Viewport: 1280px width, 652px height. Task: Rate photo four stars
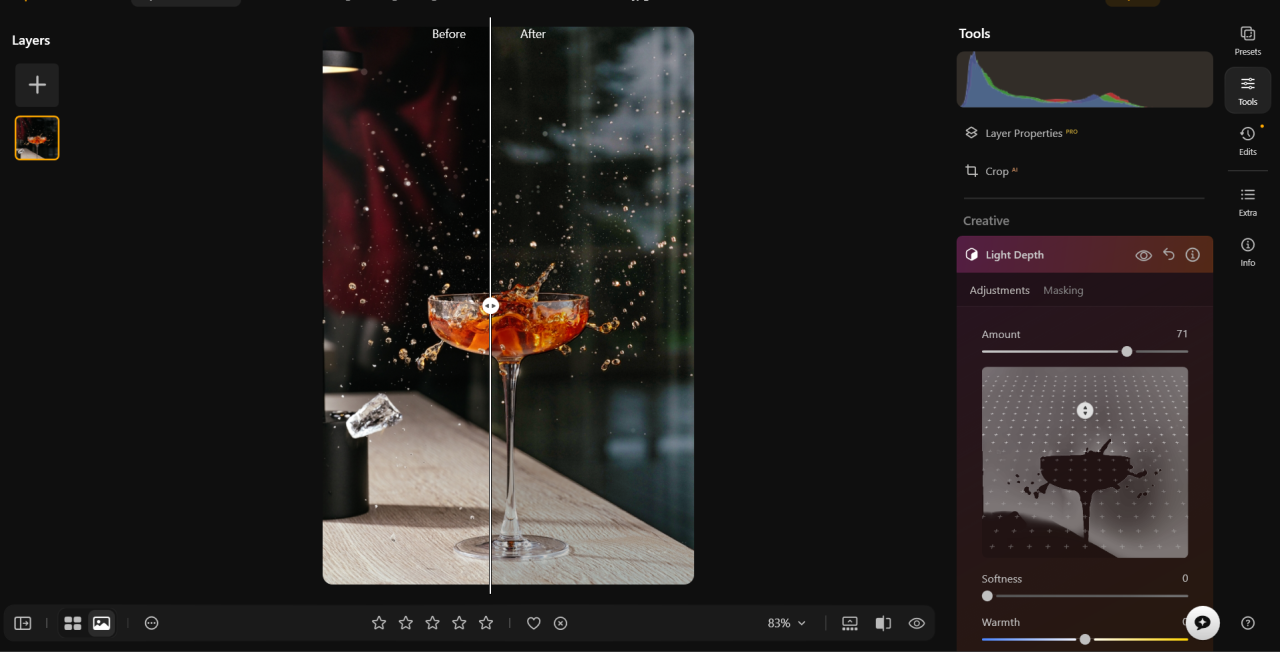pos(459,623)
